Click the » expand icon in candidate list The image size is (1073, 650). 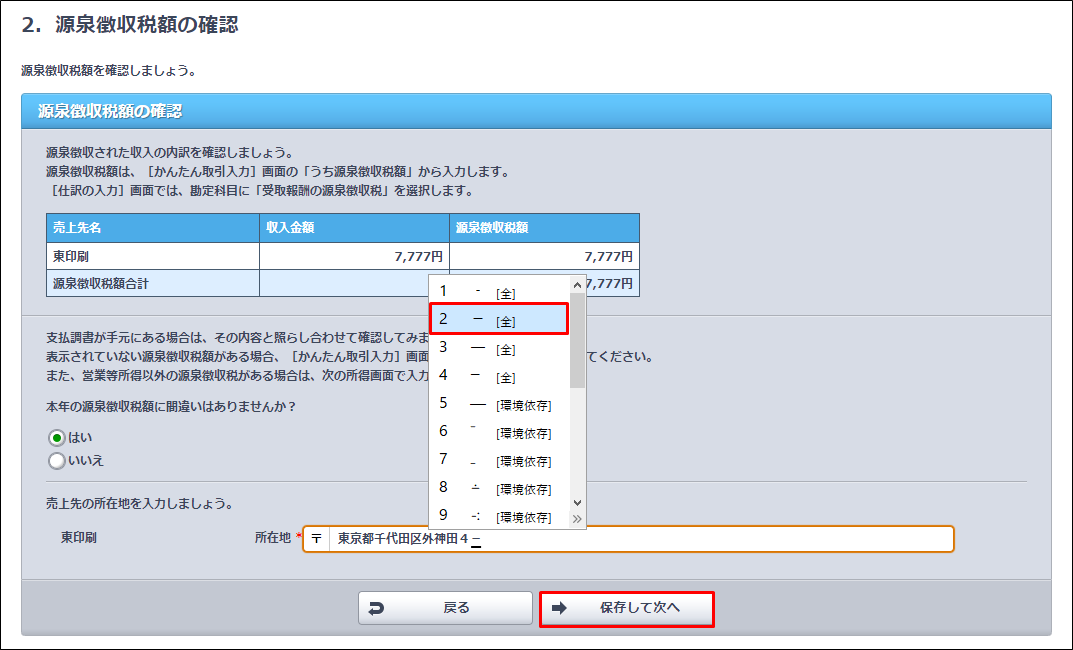coord(576,519)
